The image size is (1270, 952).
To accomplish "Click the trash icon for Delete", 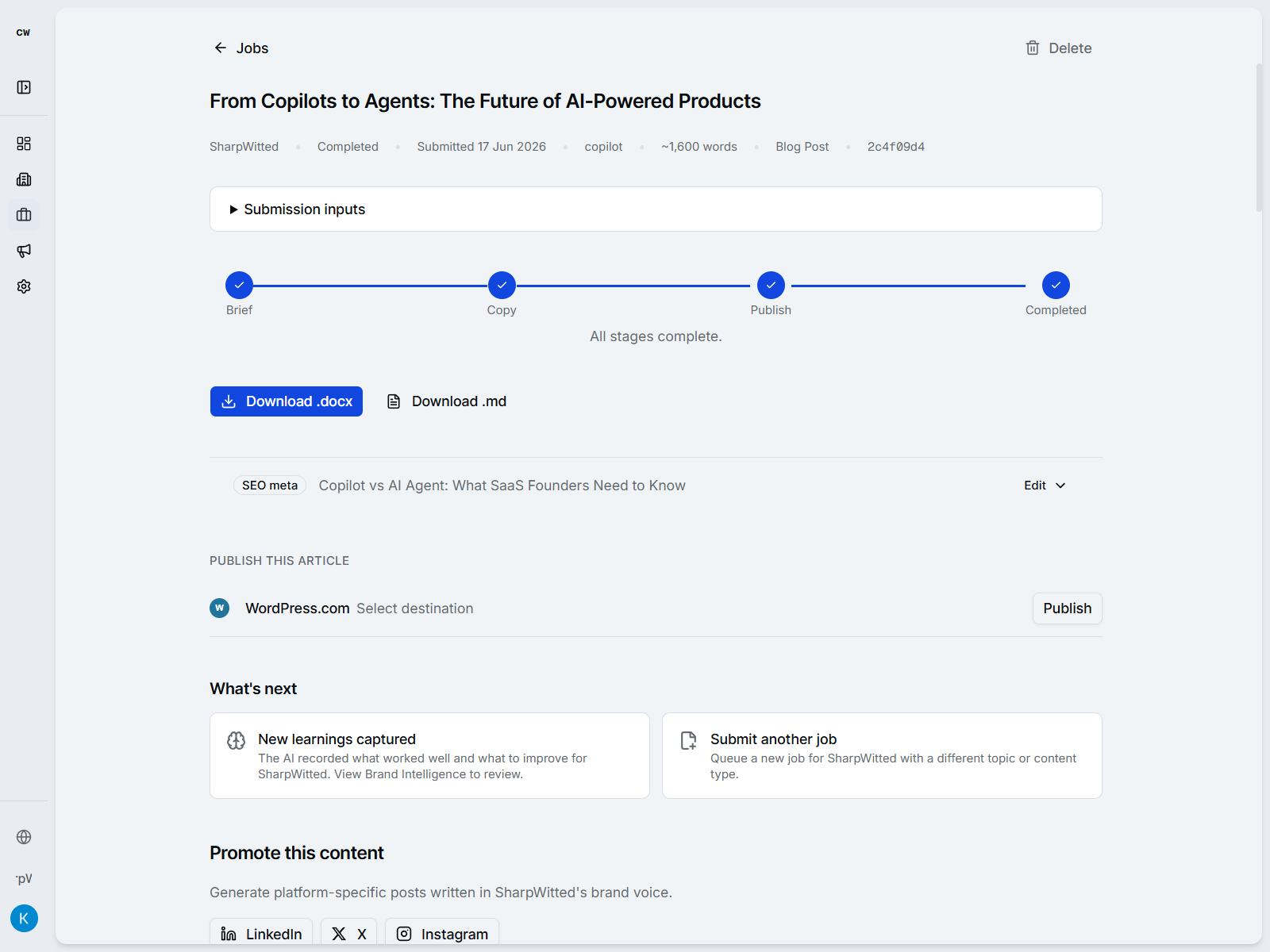I will pos(1033,48).
